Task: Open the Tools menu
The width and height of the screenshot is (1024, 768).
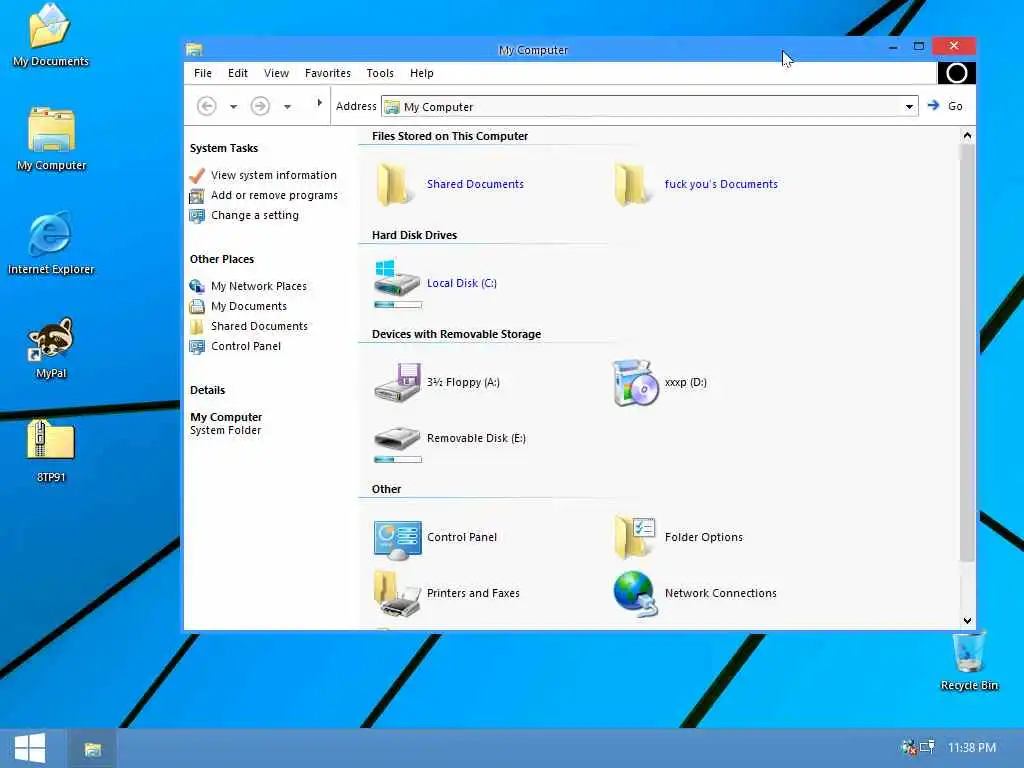Action: pyautogui.click(x=380, y=73)
